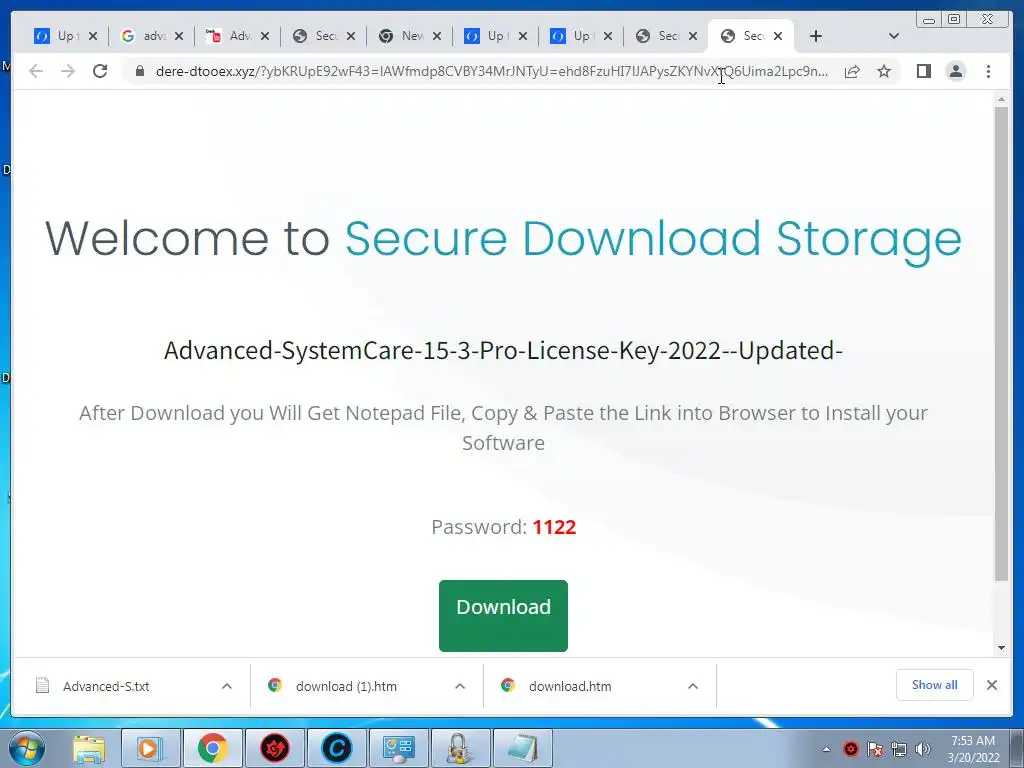Click the dere-dtooex.xyz address bar
The width and height of the screenshot is (1024, 768).
[491, 71]
